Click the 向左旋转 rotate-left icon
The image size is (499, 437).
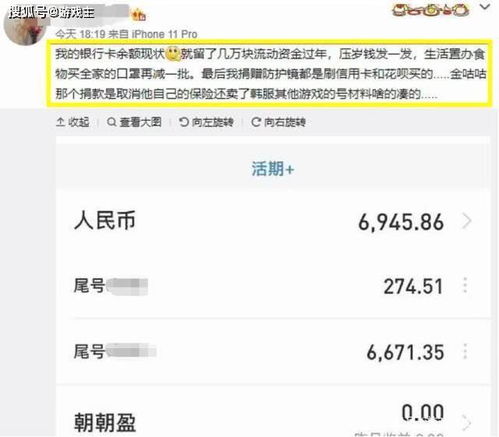[184, 122]
